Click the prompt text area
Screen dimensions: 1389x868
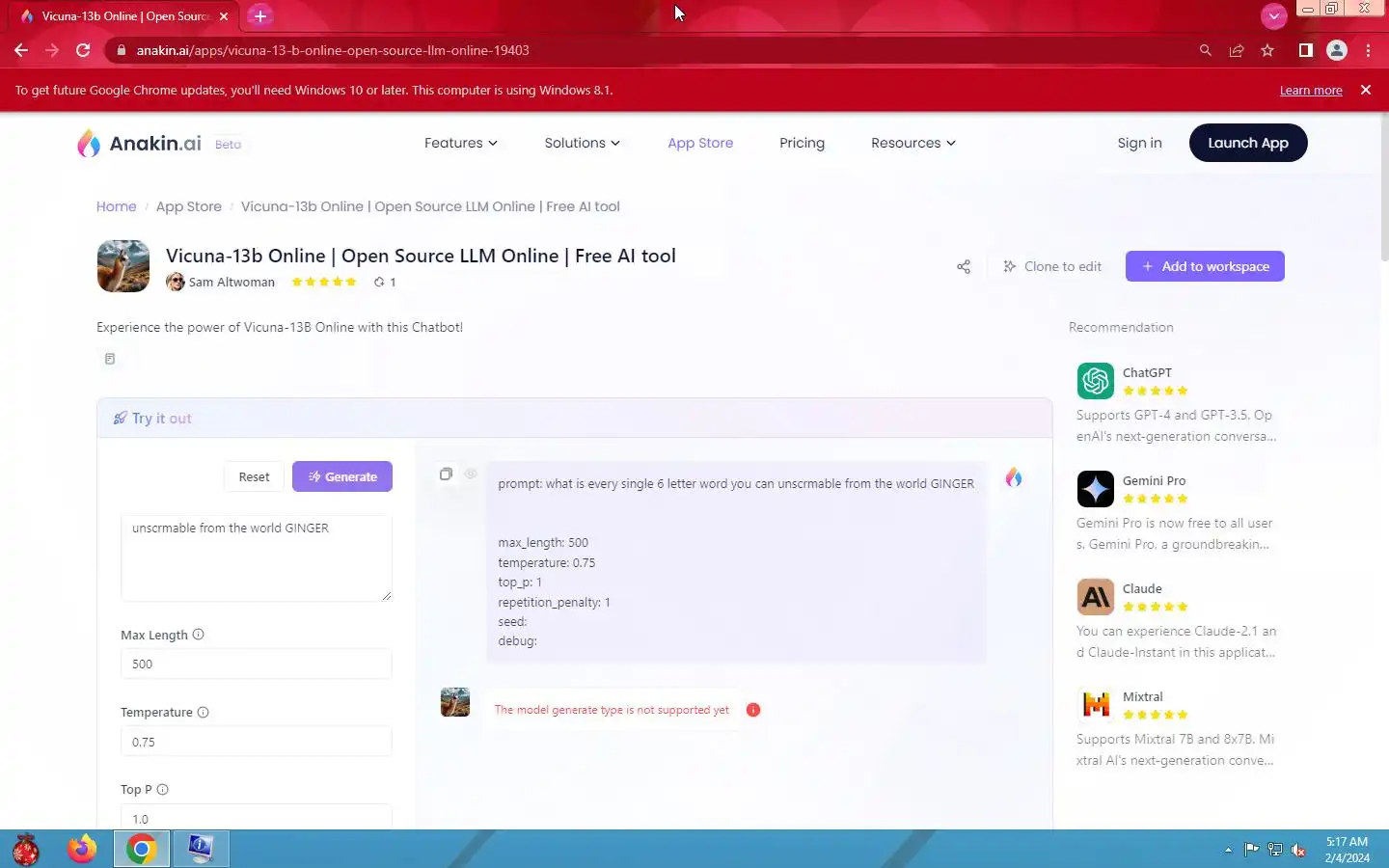[257, 557]
